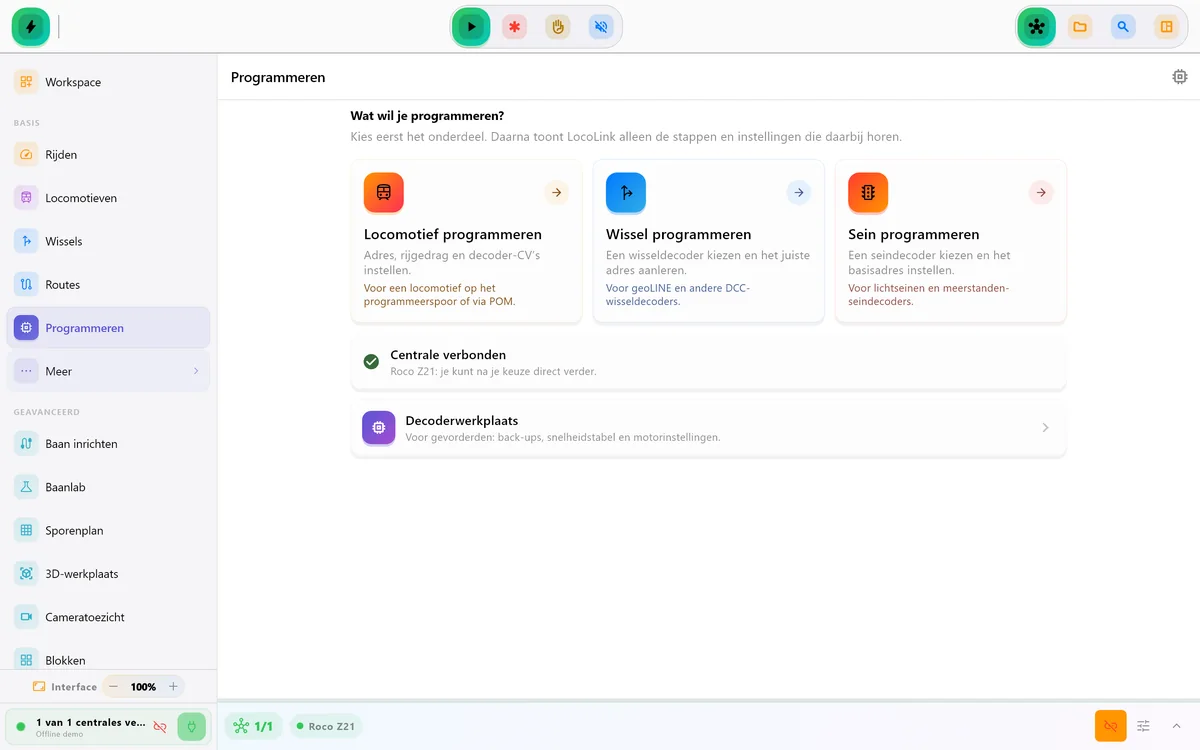Open 3D-werkplaats in the sidebar
Screen dimensions: 1200x750
(108, 574)
